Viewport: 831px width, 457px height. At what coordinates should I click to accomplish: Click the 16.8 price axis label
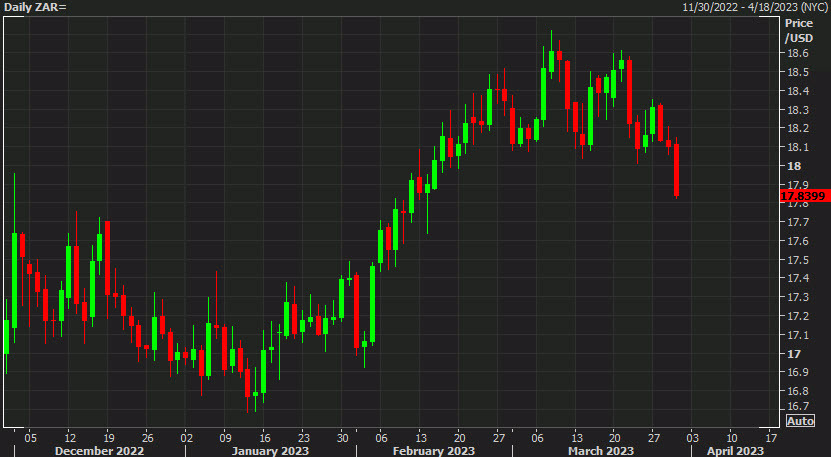798,391
